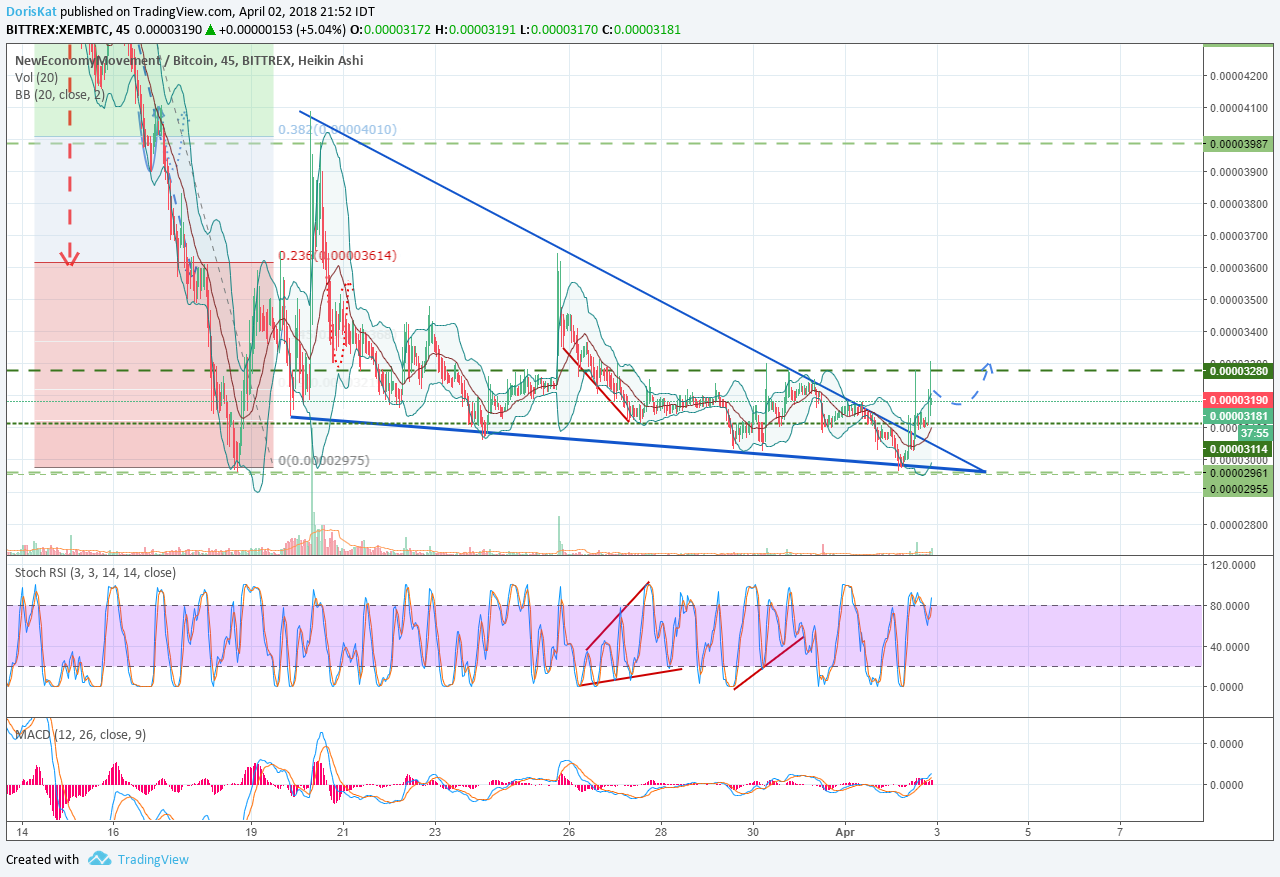
Task: Click the BITTREX:XEMBTC, 45 symbol text
Action: (69, 29)
